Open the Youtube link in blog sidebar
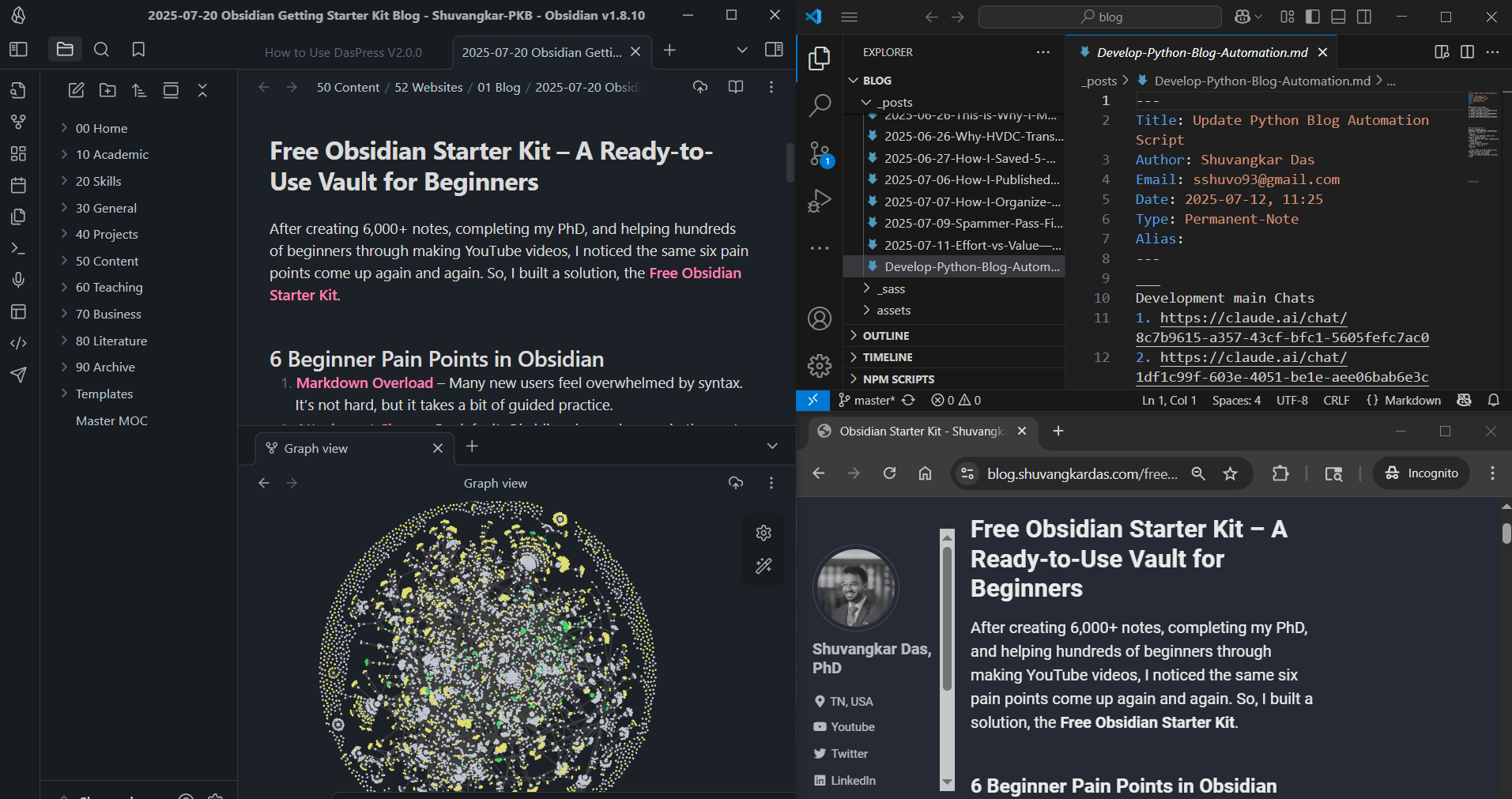 852,727
